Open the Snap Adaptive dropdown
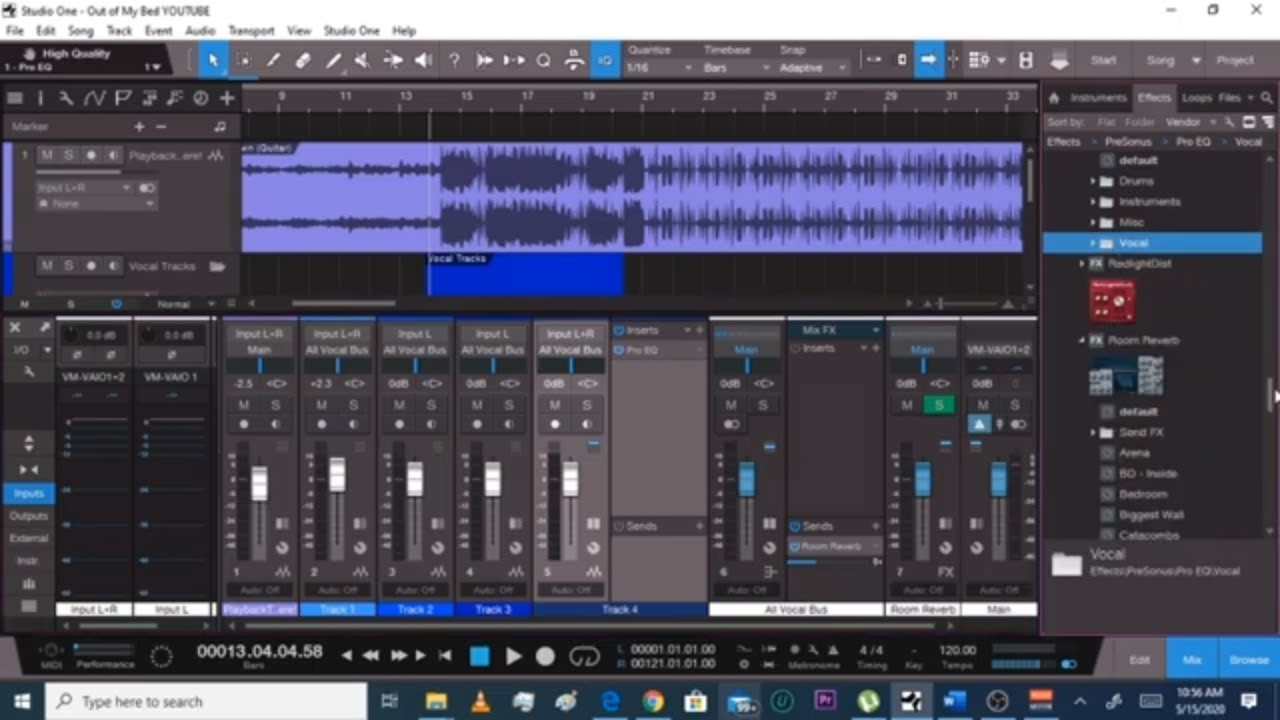The height and width of the screenshot is (720, 1280). [814, 68]
